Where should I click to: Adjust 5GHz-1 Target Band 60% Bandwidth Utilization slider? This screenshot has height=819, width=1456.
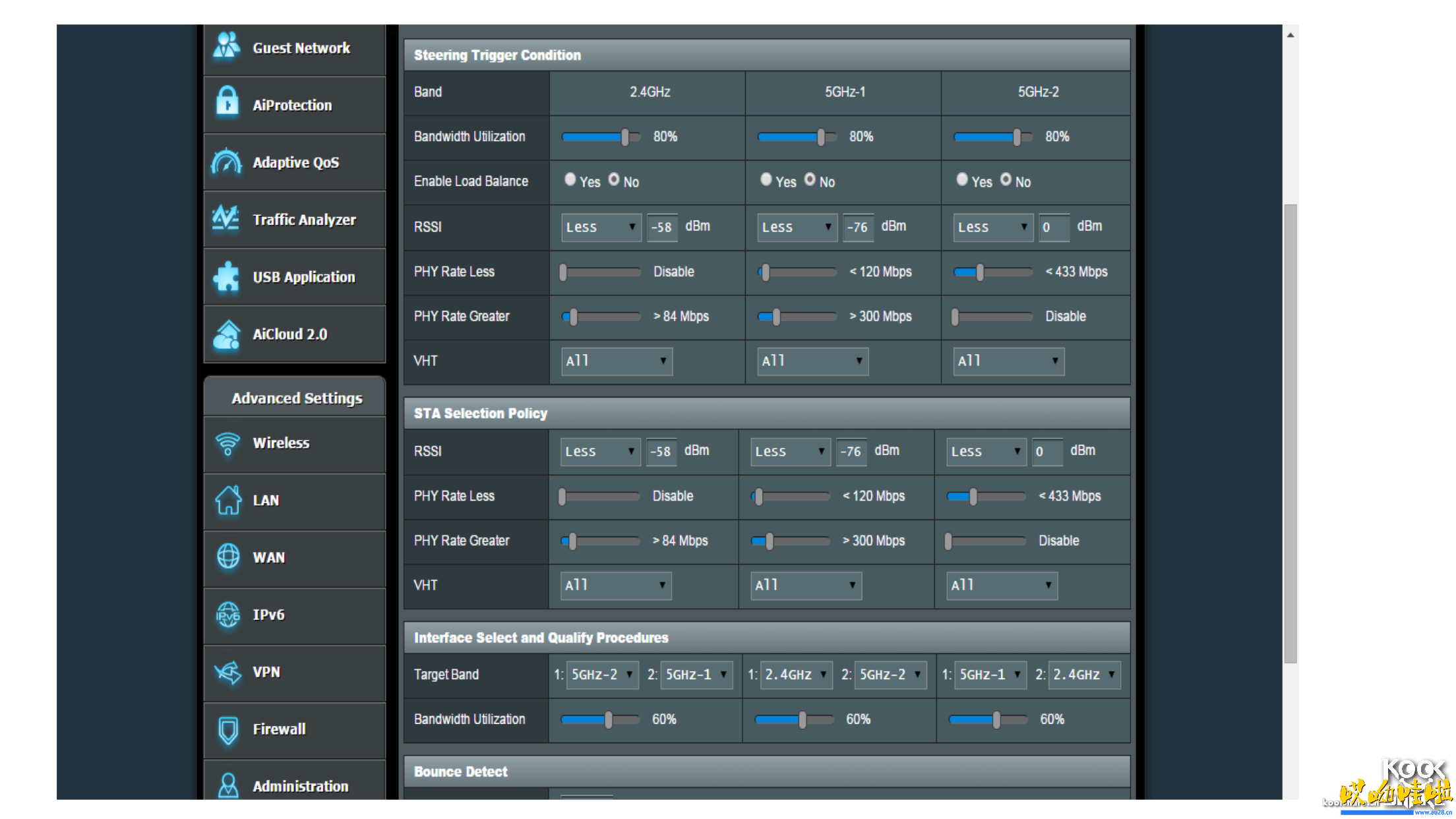[794, 719]
